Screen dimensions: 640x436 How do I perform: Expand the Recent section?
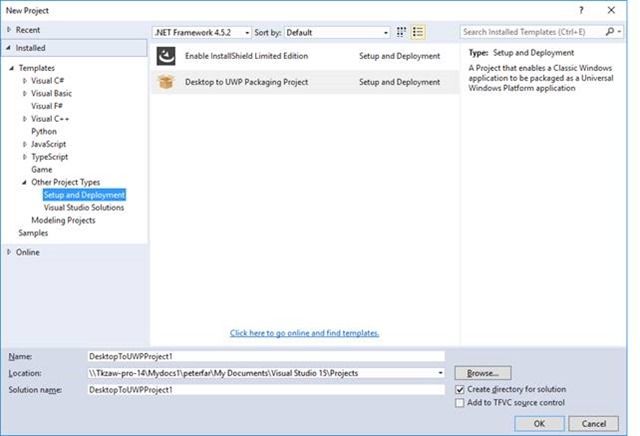point(9,29)
